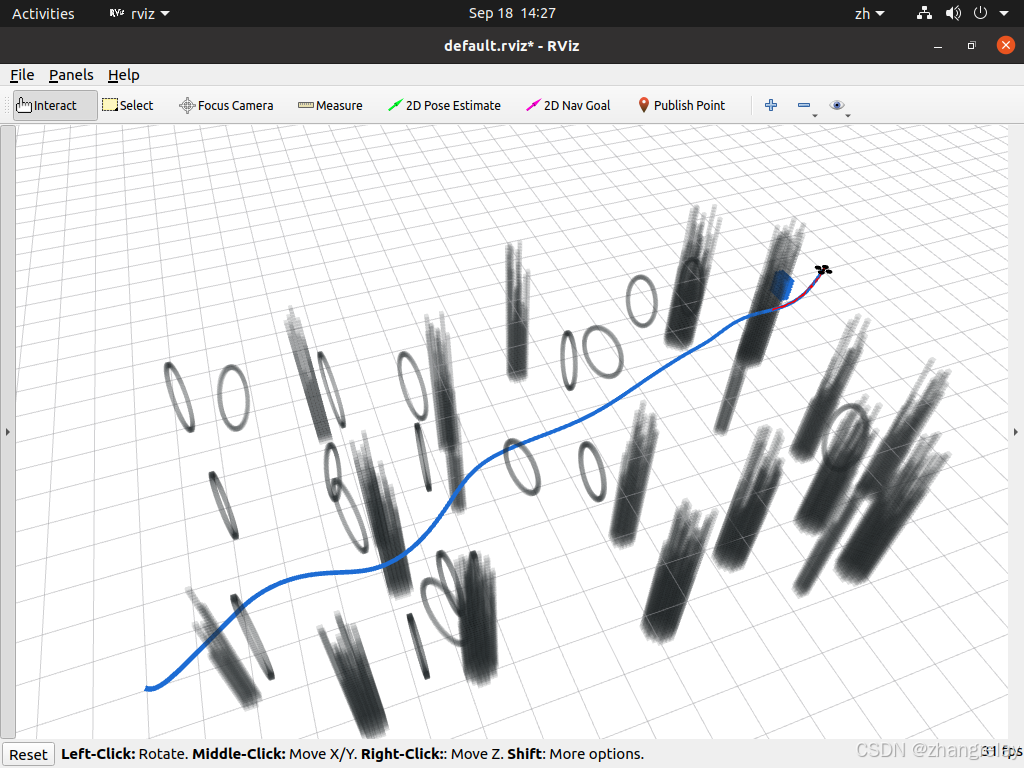Open the rviz application menu in top bar
This screenshot has height=768, width=1024.
tap(139, 14)
